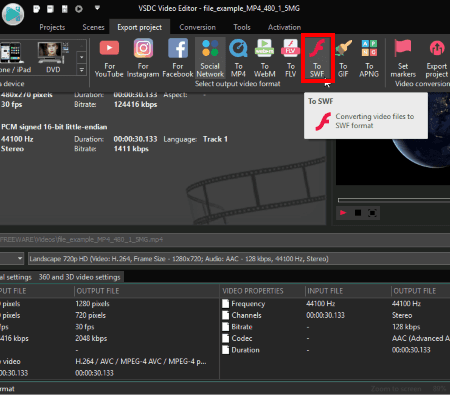
Task: Open the Activation ribbon tab
Action: 284,27
